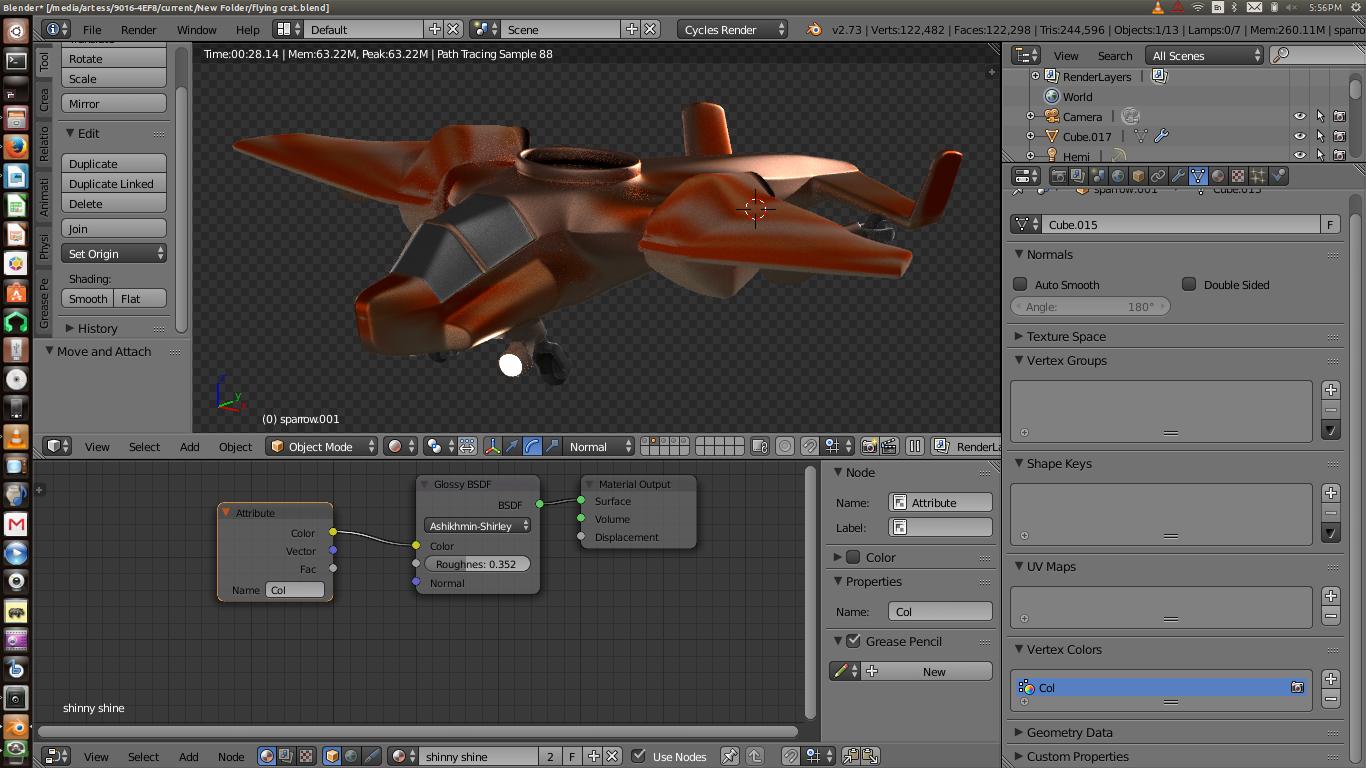
Task: Open the World properties tab icon
Action: [x=1118, y=176]
